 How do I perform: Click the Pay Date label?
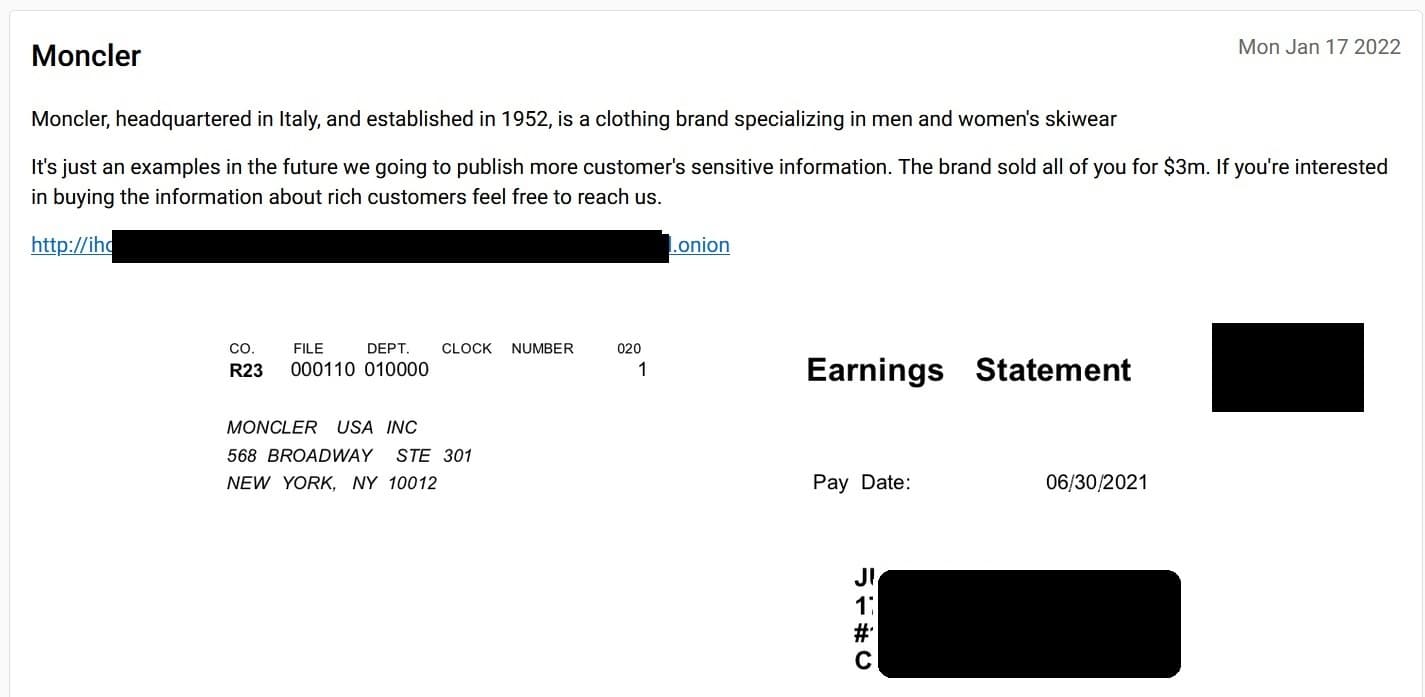click(861, 482)
